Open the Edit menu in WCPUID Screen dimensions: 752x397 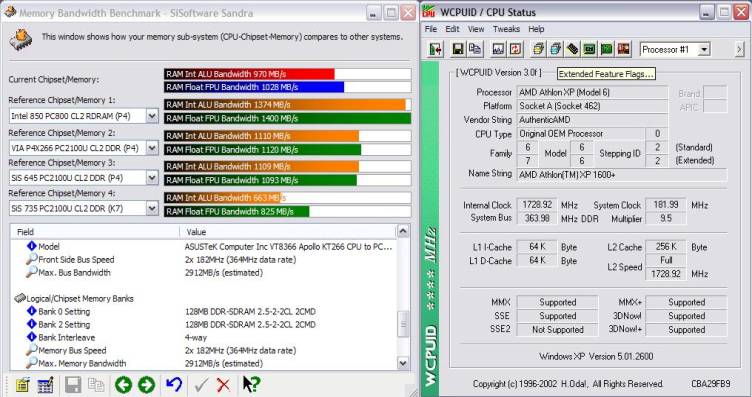coord(452,29)
